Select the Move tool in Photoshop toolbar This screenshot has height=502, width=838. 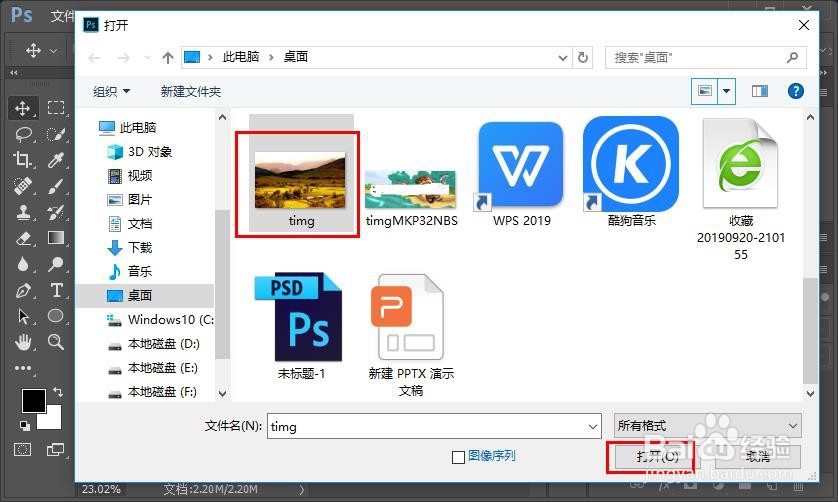tap(23, 109)
